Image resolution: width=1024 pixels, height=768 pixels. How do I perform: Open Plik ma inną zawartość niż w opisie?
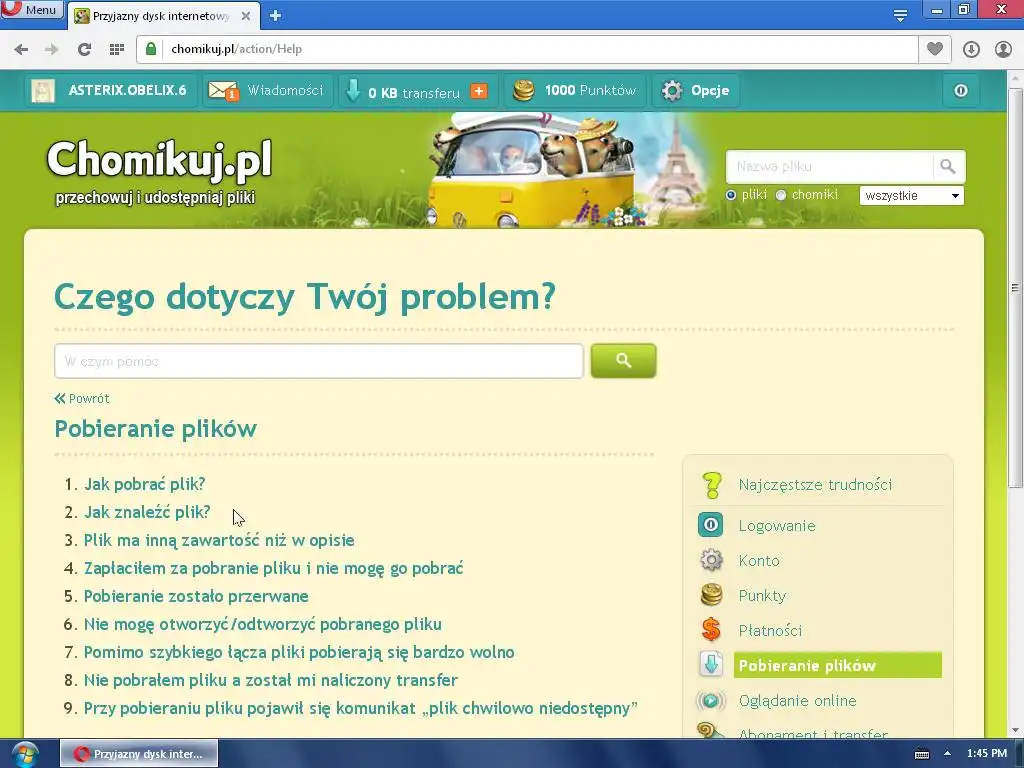(x=219, y=540)
